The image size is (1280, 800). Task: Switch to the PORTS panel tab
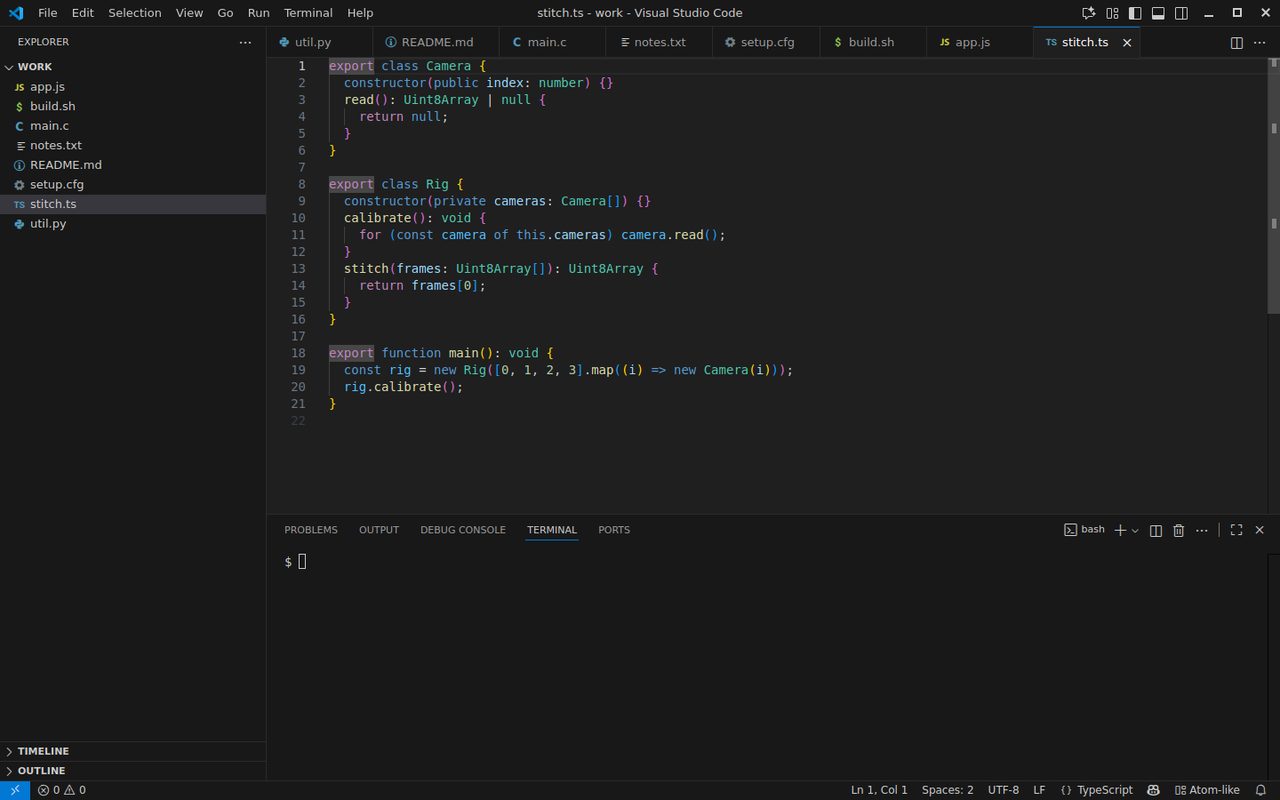614,530
